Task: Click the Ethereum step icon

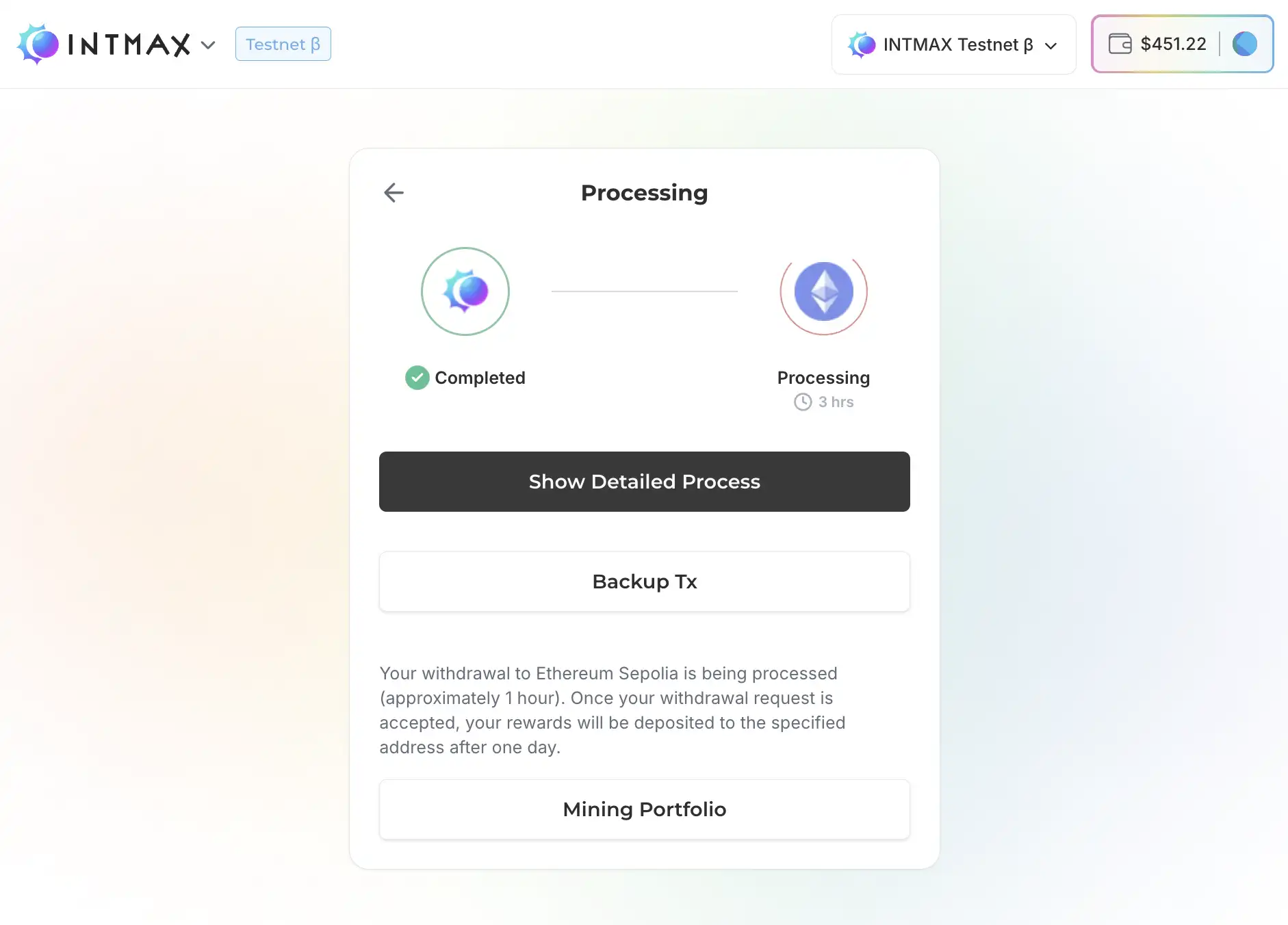Action: point(823,291)
